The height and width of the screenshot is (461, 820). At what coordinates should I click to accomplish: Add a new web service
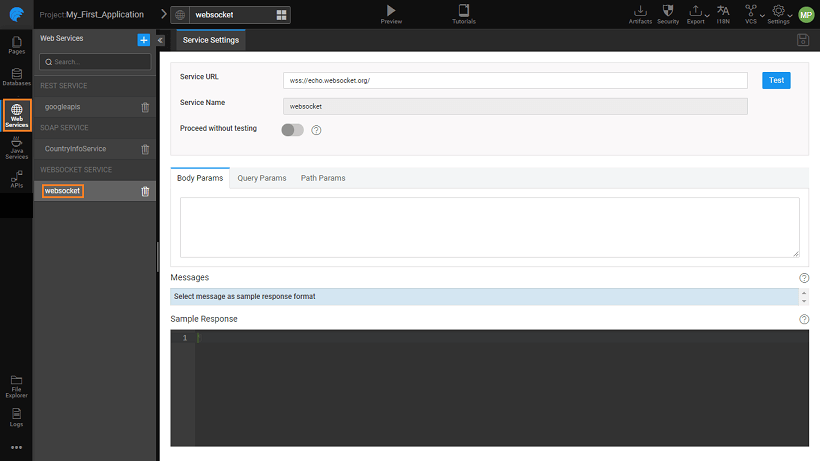(x=143, y=39)
